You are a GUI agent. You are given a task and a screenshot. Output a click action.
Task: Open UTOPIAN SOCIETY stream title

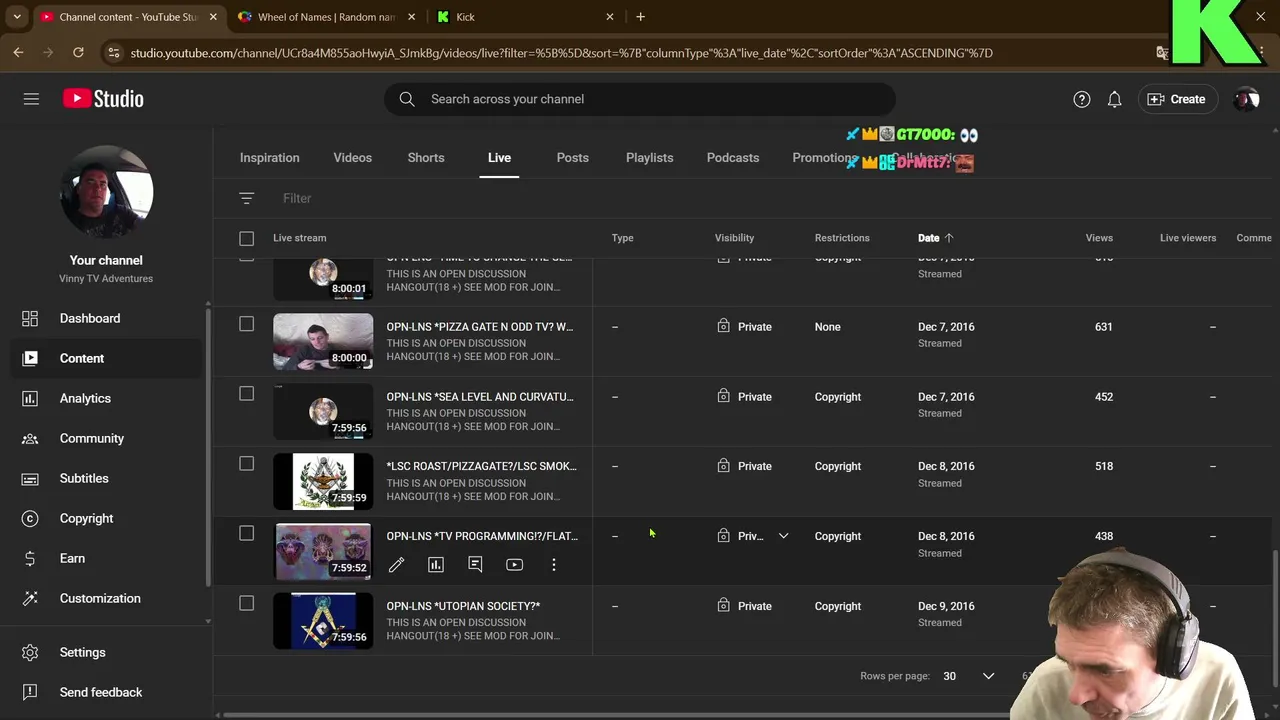pos(463,606)
